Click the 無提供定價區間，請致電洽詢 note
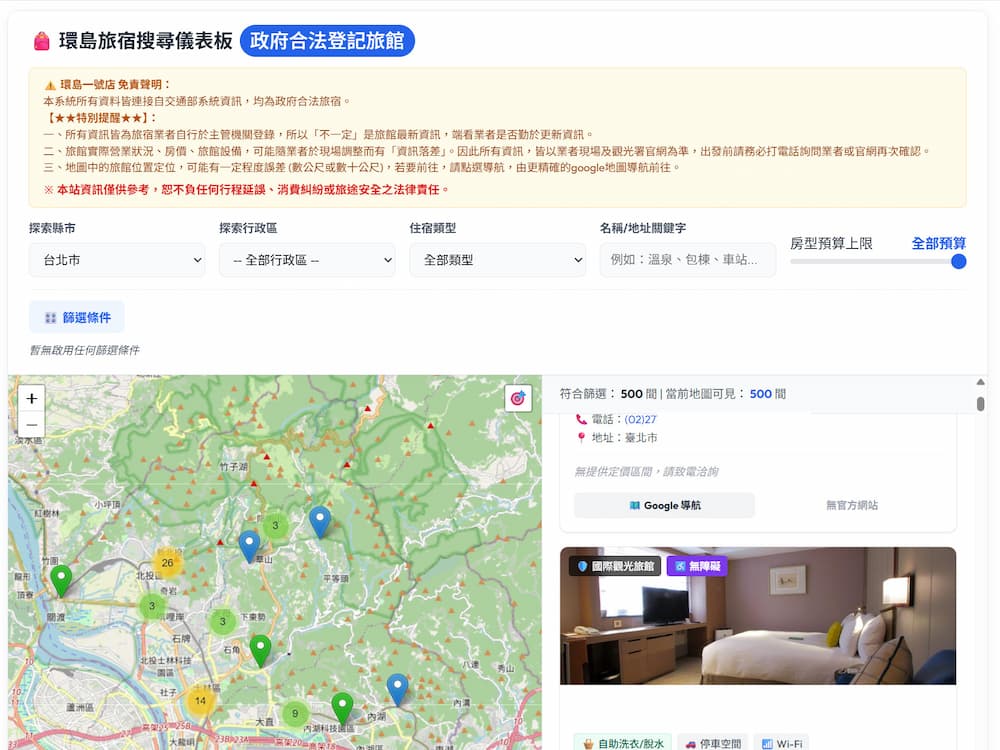Screen dimensions: 1000x750 (646, 471)
